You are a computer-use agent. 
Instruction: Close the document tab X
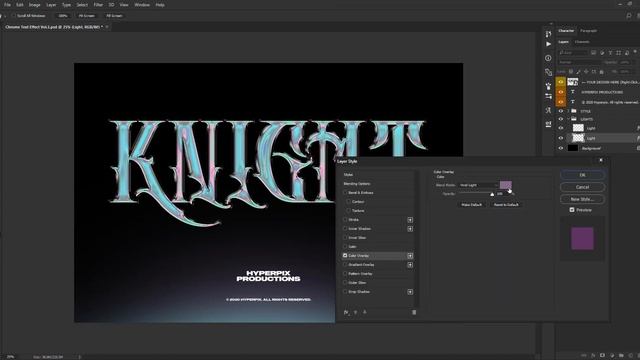coord(107,27)
